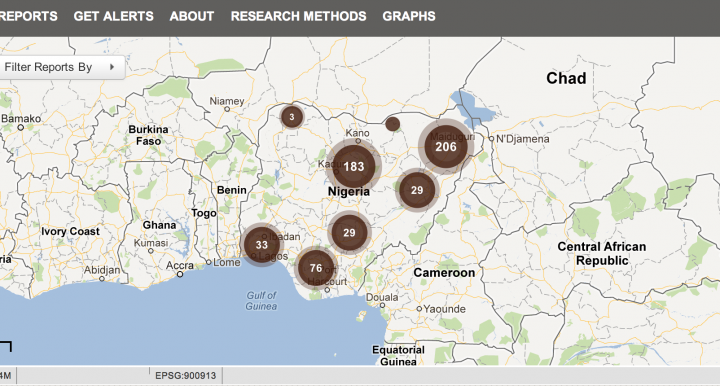Image resolution: width=720 pixels, height=386 pixels.
Task: Click the small unnumbered marker east of Kano
Action: pos(393,124)
